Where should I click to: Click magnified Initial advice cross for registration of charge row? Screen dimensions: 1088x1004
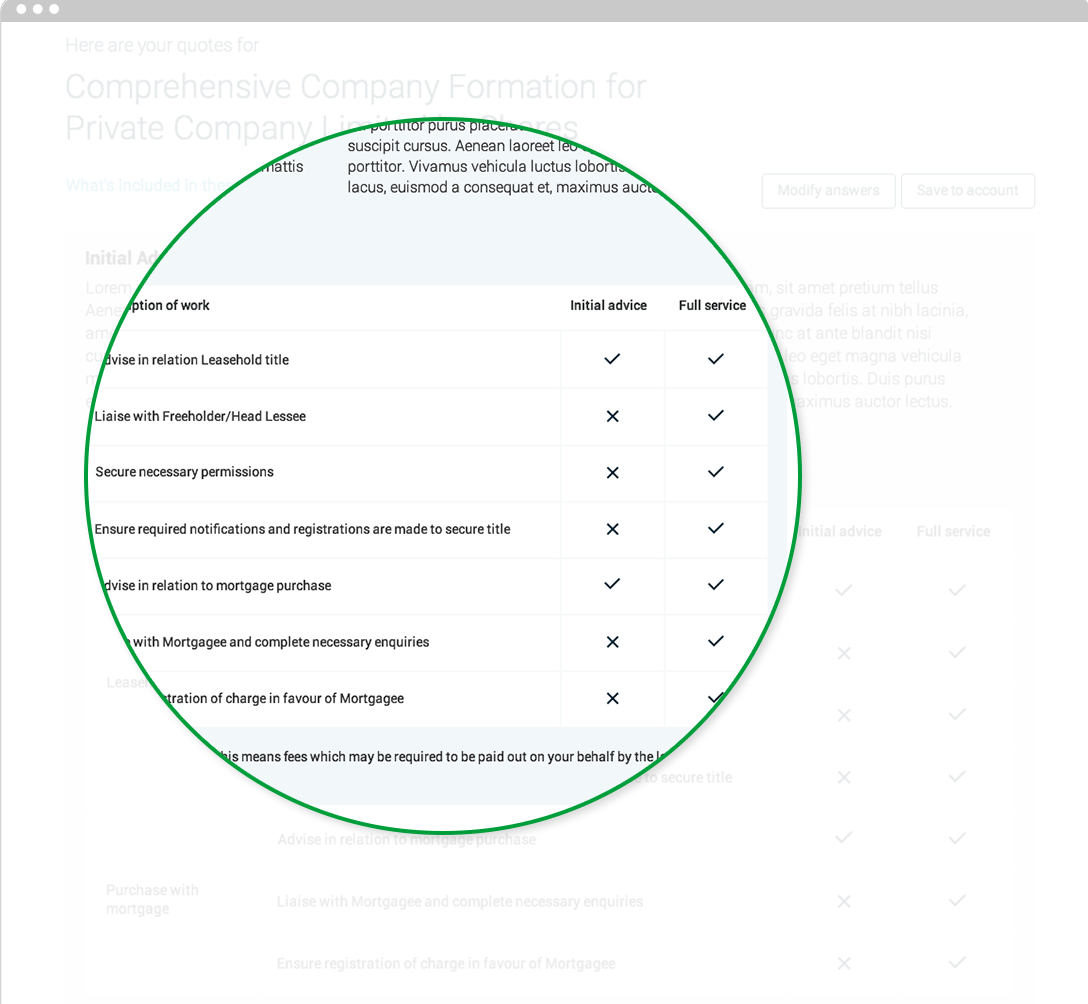[x=612, y=698]
